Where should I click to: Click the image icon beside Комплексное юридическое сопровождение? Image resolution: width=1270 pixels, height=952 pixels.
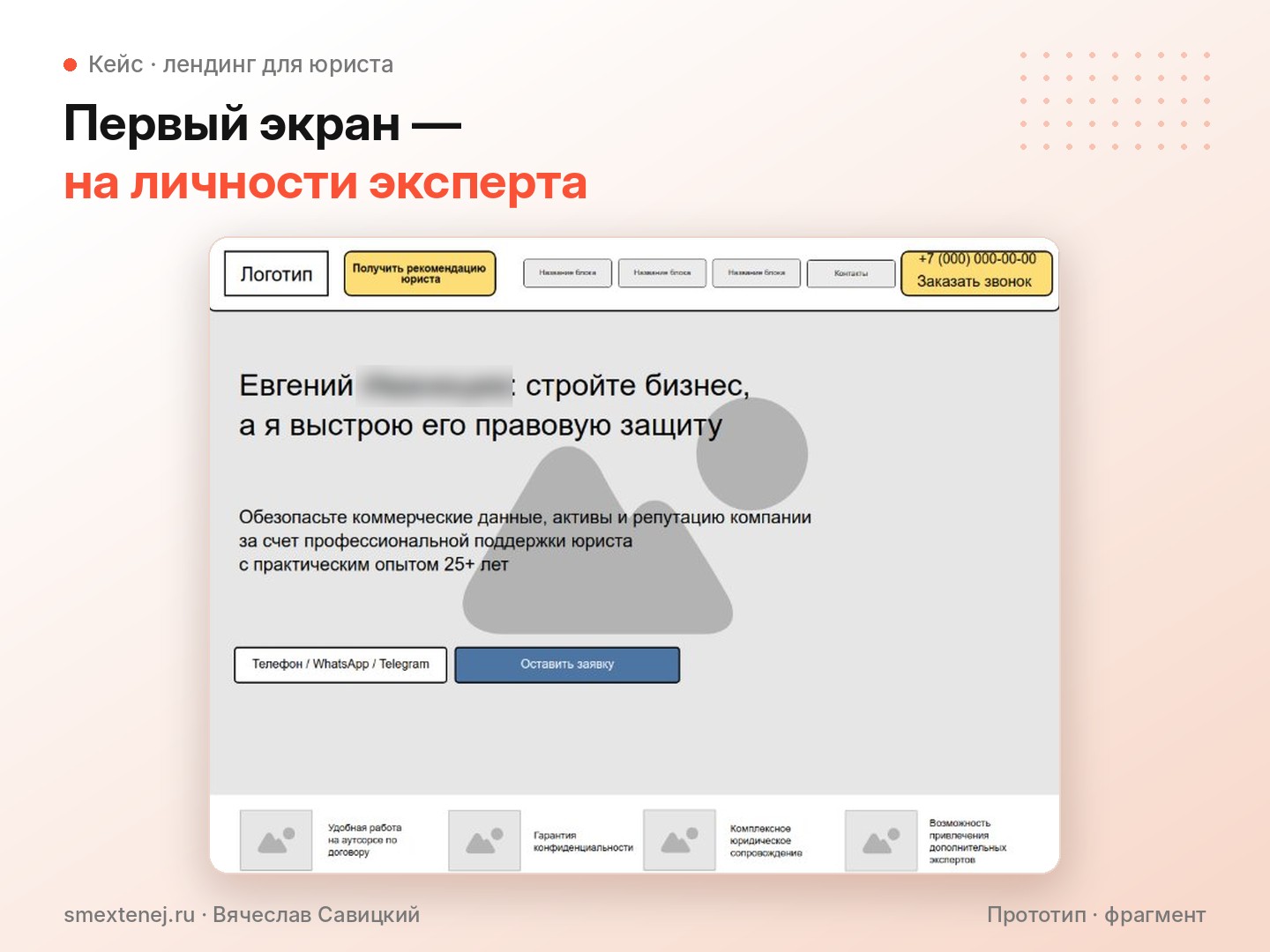(x=679, y=841)
